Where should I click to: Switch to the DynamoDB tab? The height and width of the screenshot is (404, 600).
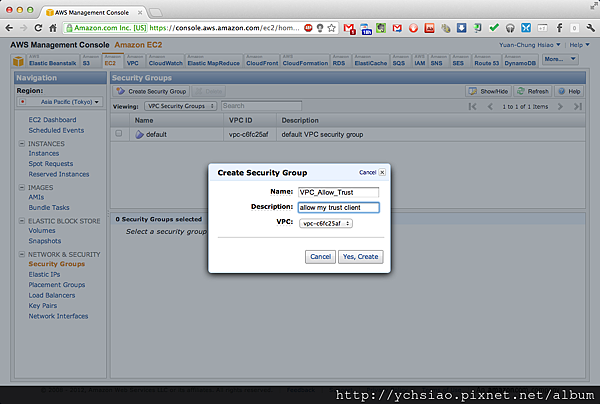520,61
